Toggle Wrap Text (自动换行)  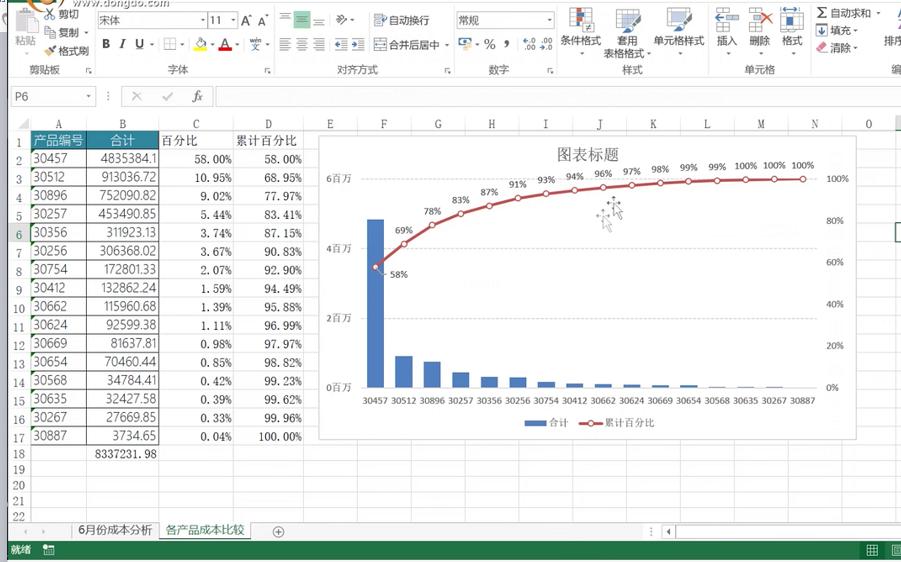click(x=401, y=21)
